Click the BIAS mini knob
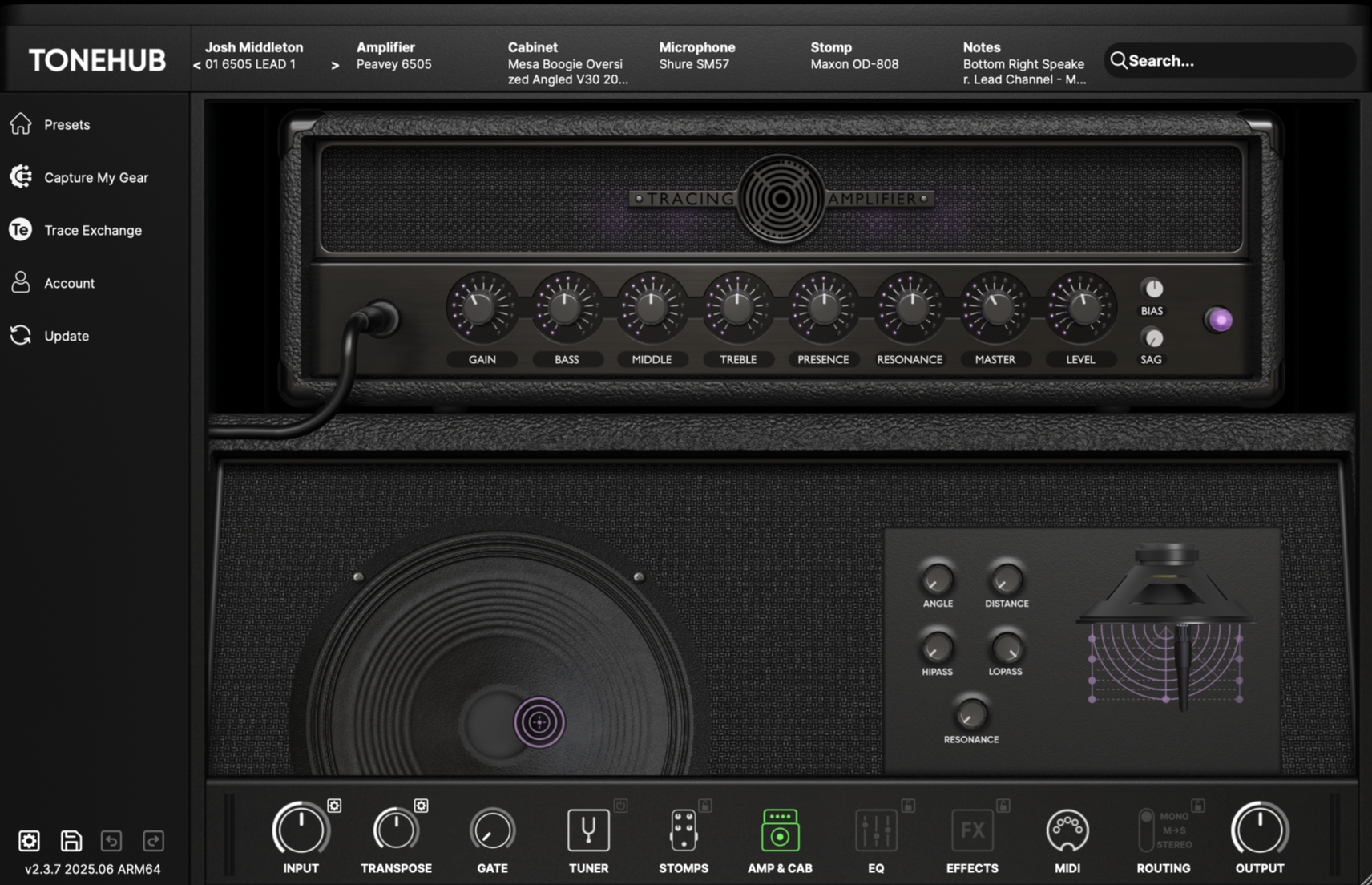The height and width of the screenshot is (885, 1372). pos(1152,289)
